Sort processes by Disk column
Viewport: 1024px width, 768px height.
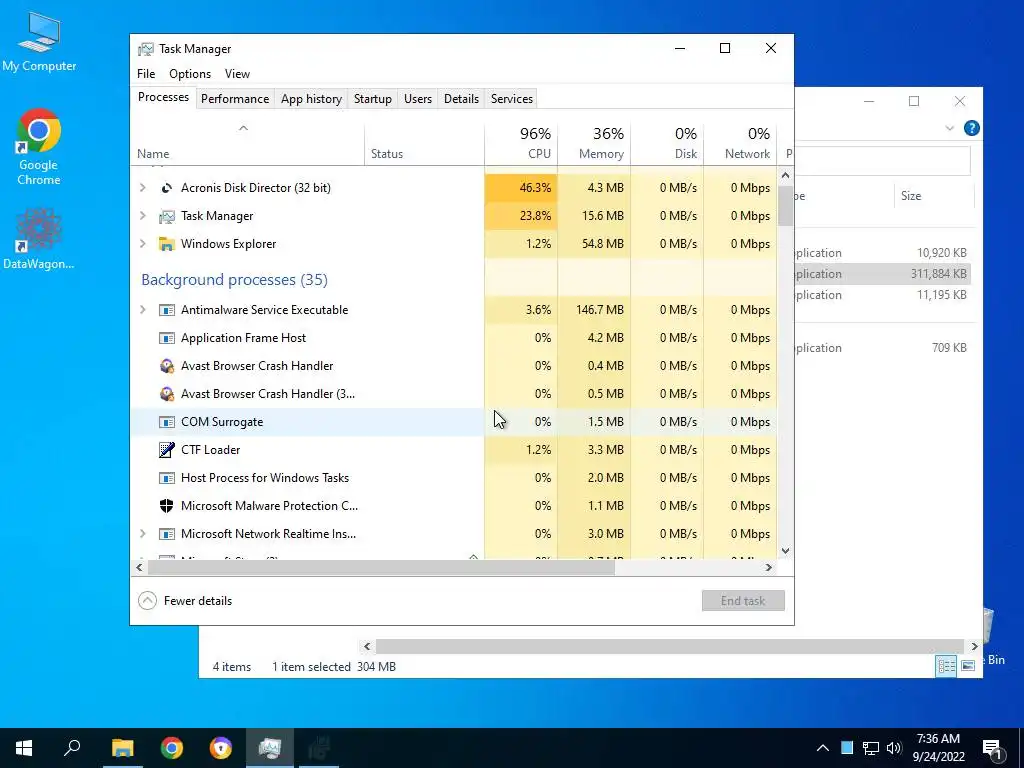pyautogui.click(x=667, y=144)
